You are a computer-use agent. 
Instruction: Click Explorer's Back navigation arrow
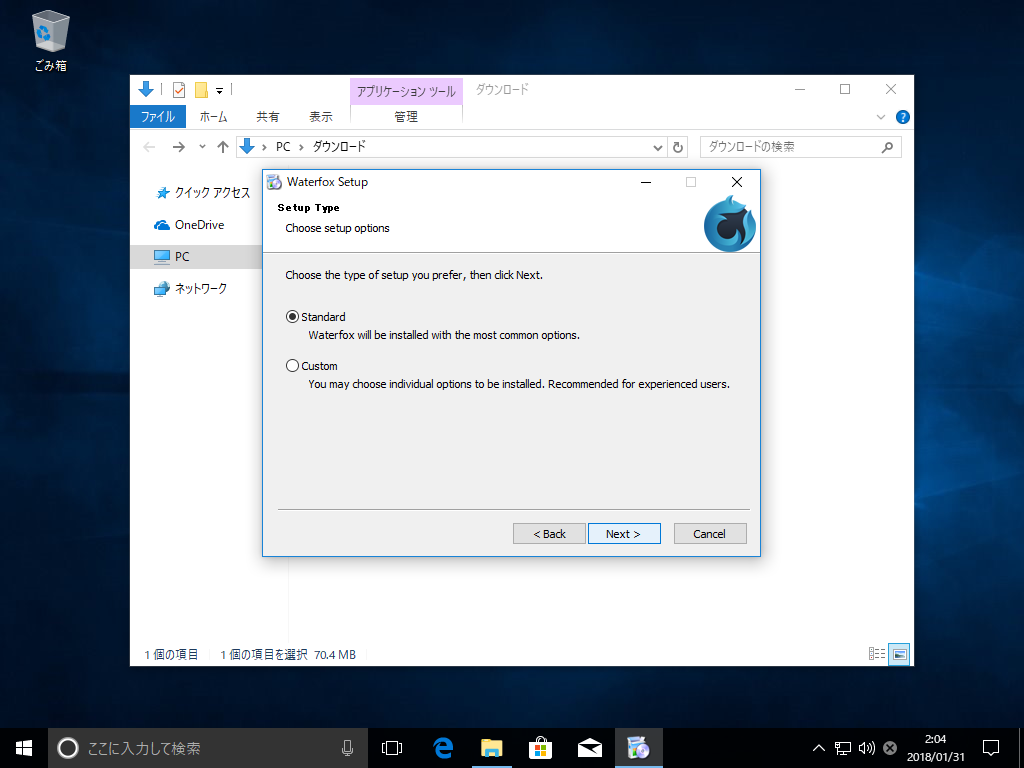pyautogui.click(x=150, y=147)
